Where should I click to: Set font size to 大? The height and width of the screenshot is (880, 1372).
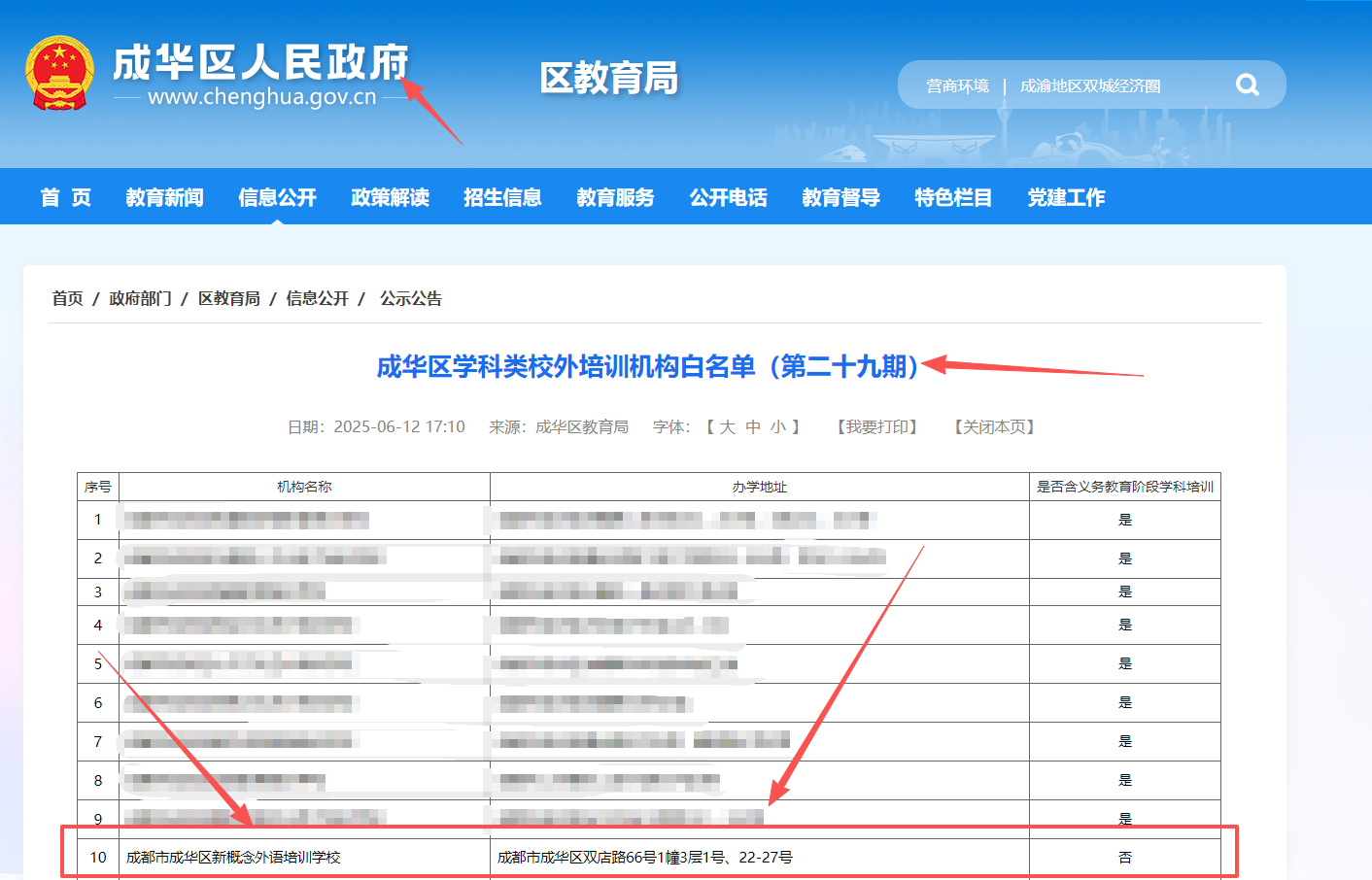tap(728, 427)
